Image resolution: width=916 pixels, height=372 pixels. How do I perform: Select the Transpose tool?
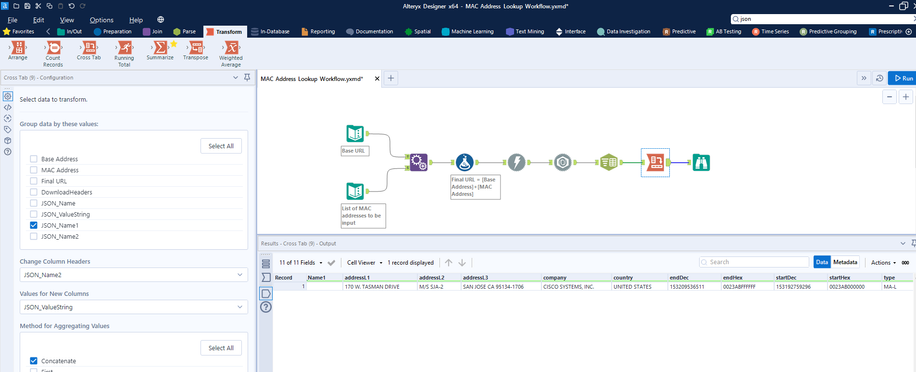[196, 51]
